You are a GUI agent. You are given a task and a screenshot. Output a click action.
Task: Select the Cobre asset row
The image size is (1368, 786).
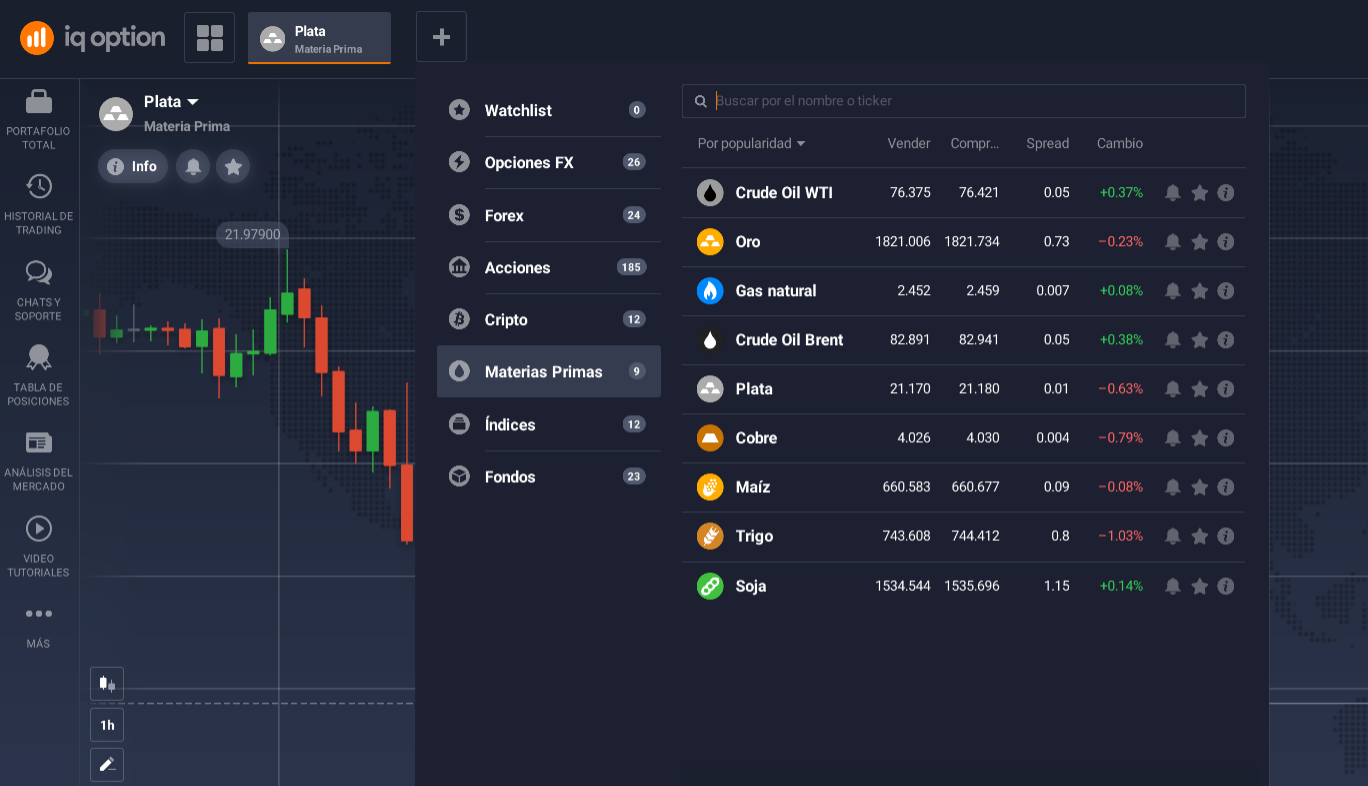[x=964, y=438]
